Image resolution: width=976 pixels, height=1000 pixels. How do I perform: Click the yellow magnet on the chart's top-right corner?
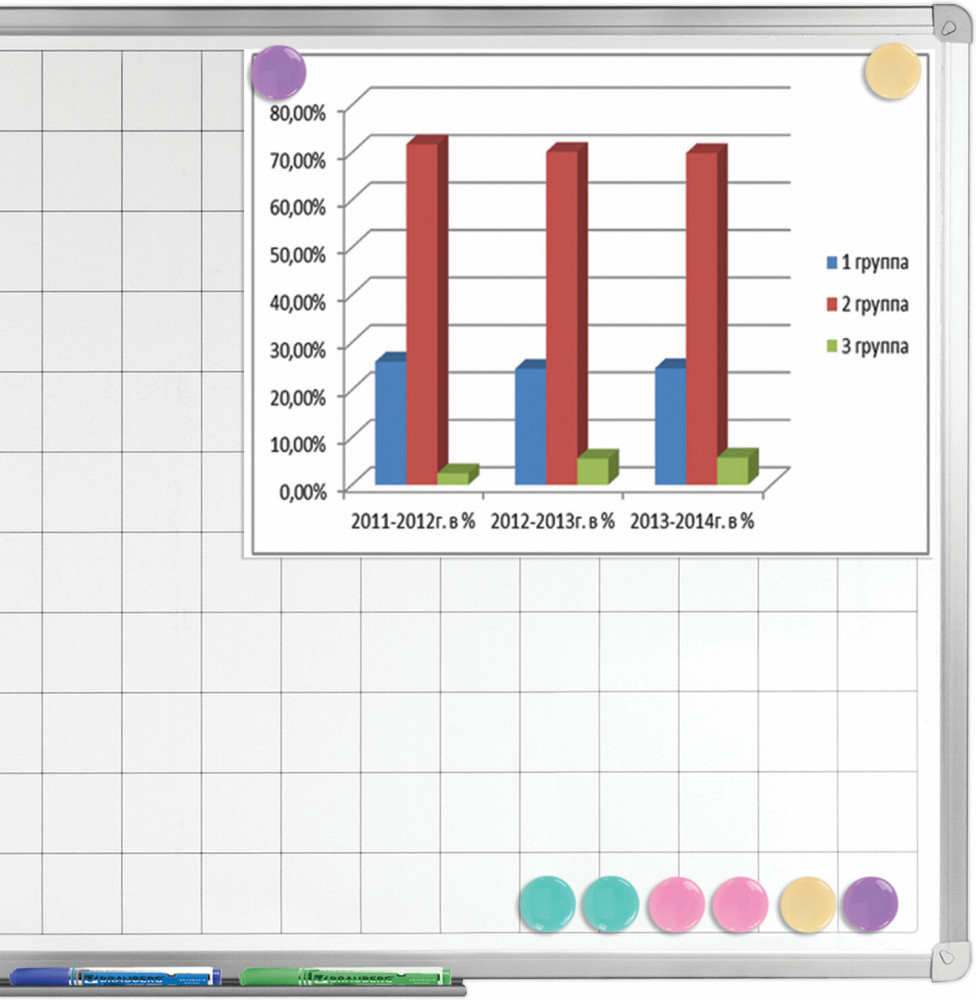pos(892,71)
